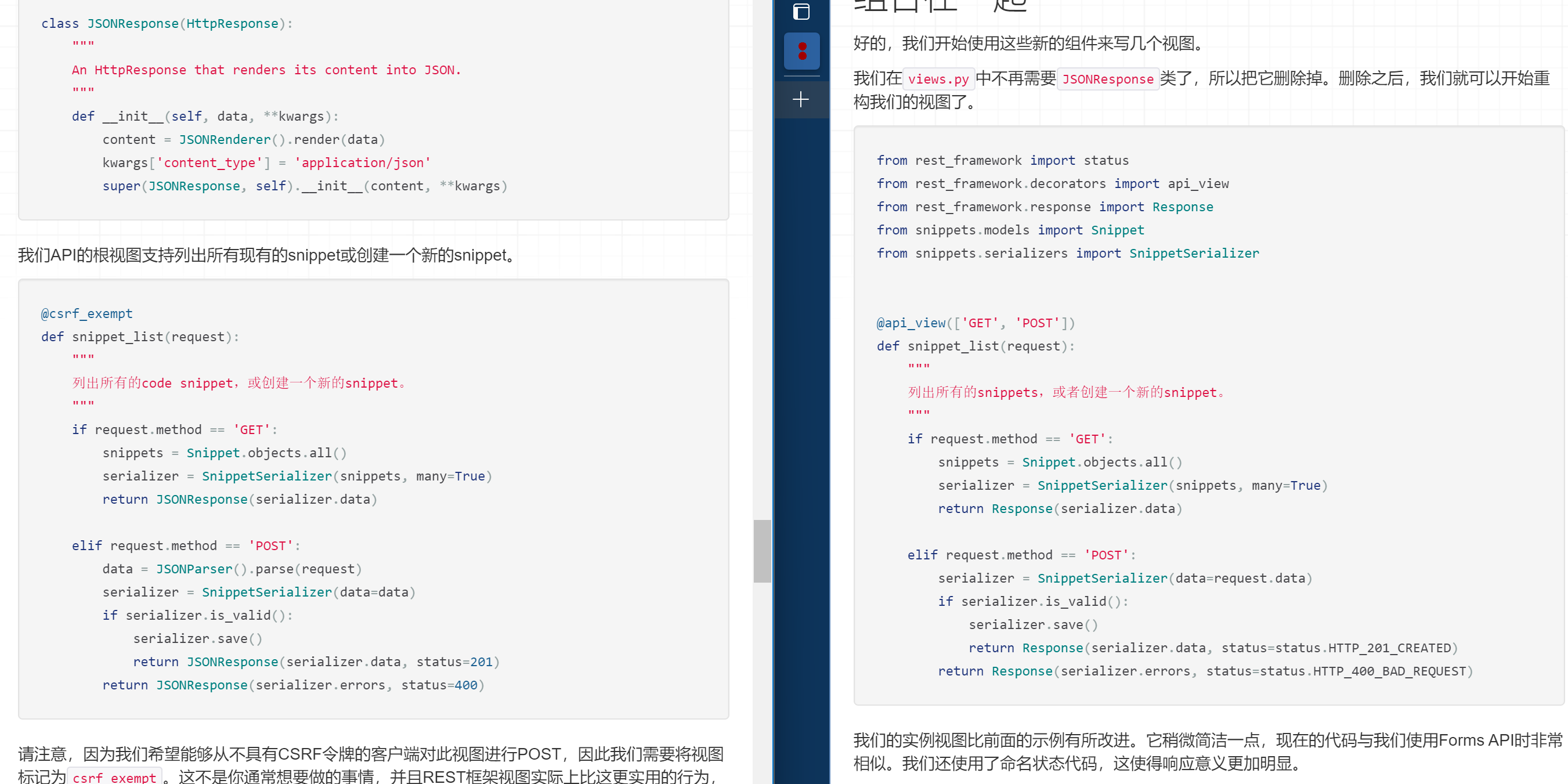Click class JSONResponse(HttpResponse) definition line
Screen dimensions: 1568x784
pos(167,24)
